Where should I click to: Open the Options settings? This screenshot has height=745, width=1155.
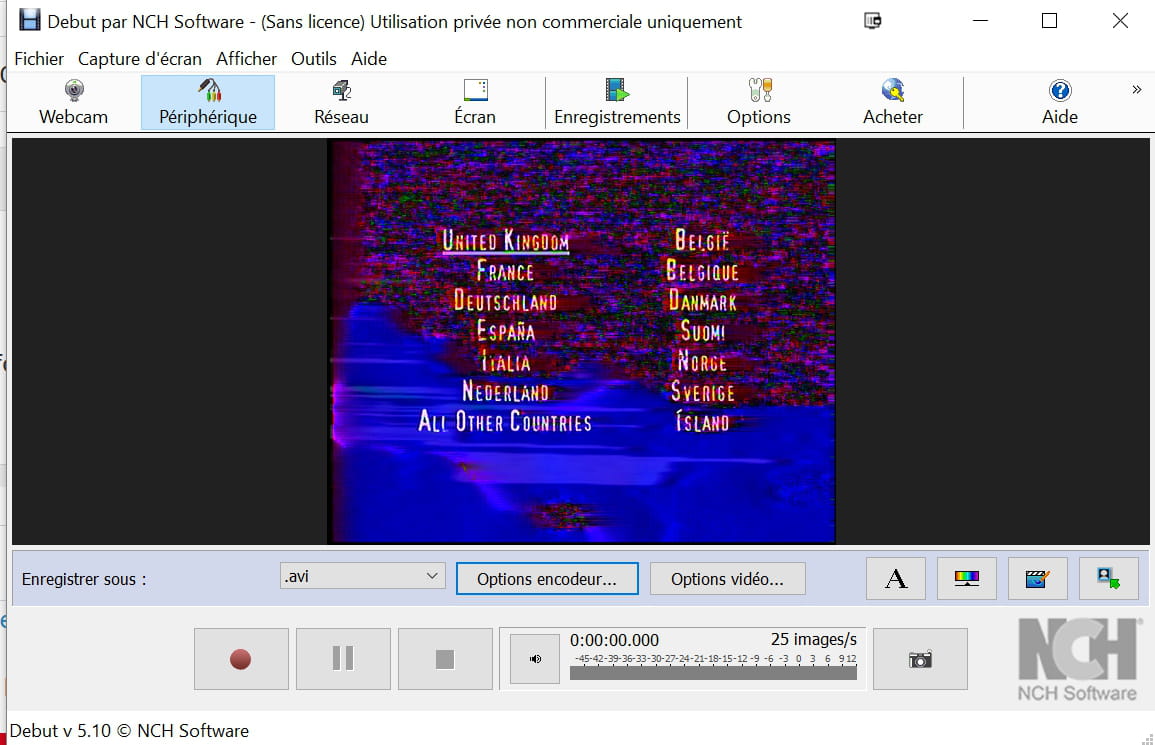pos(759,102)
